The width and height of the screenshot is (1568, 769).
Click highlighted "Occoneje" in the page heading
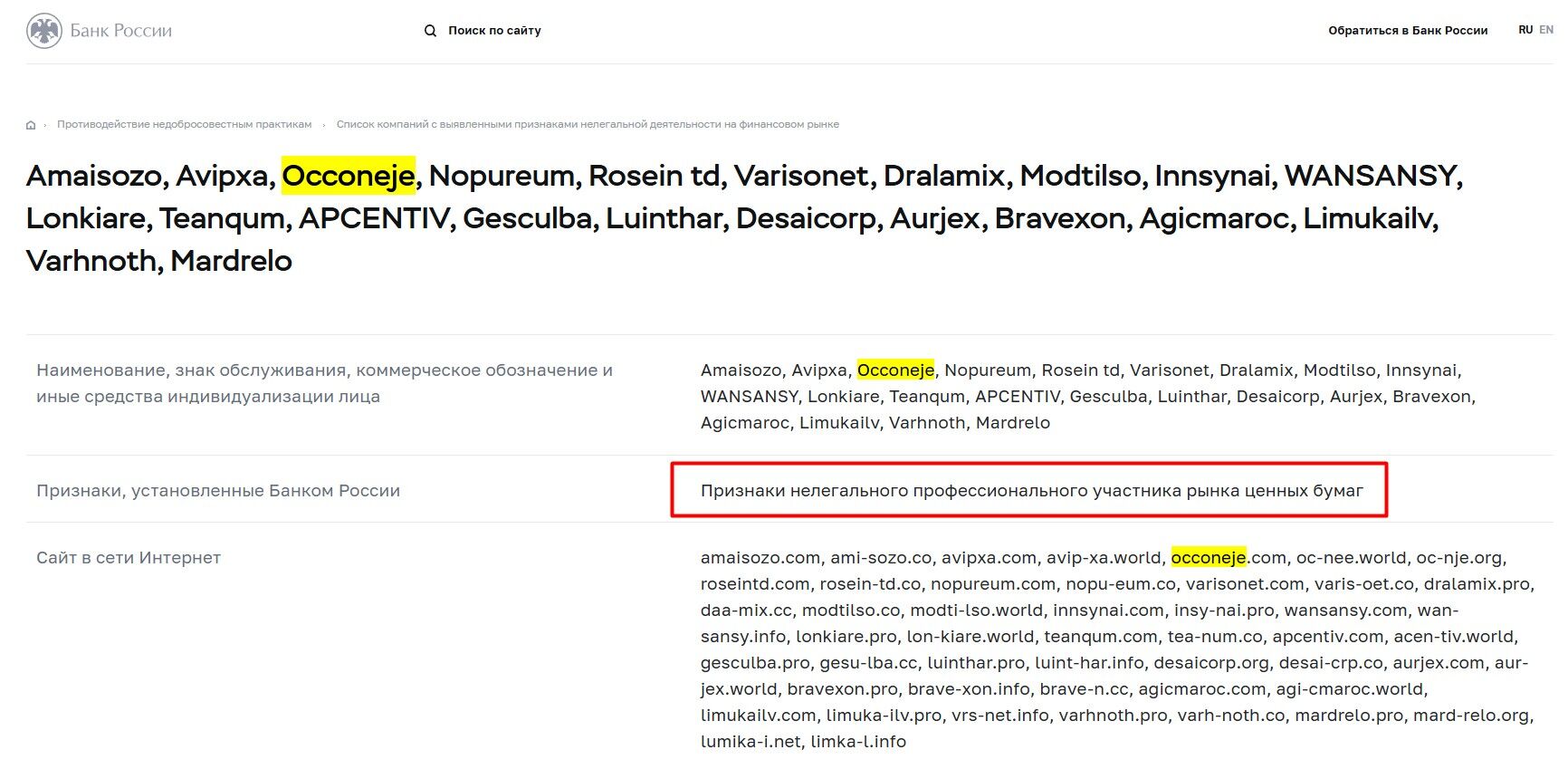(x=349, y=176)
